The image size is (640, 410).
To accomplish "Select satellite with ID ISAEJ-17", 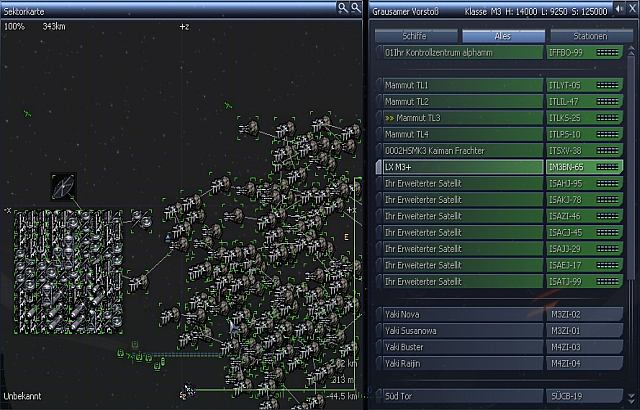I will tap(500, 265).
